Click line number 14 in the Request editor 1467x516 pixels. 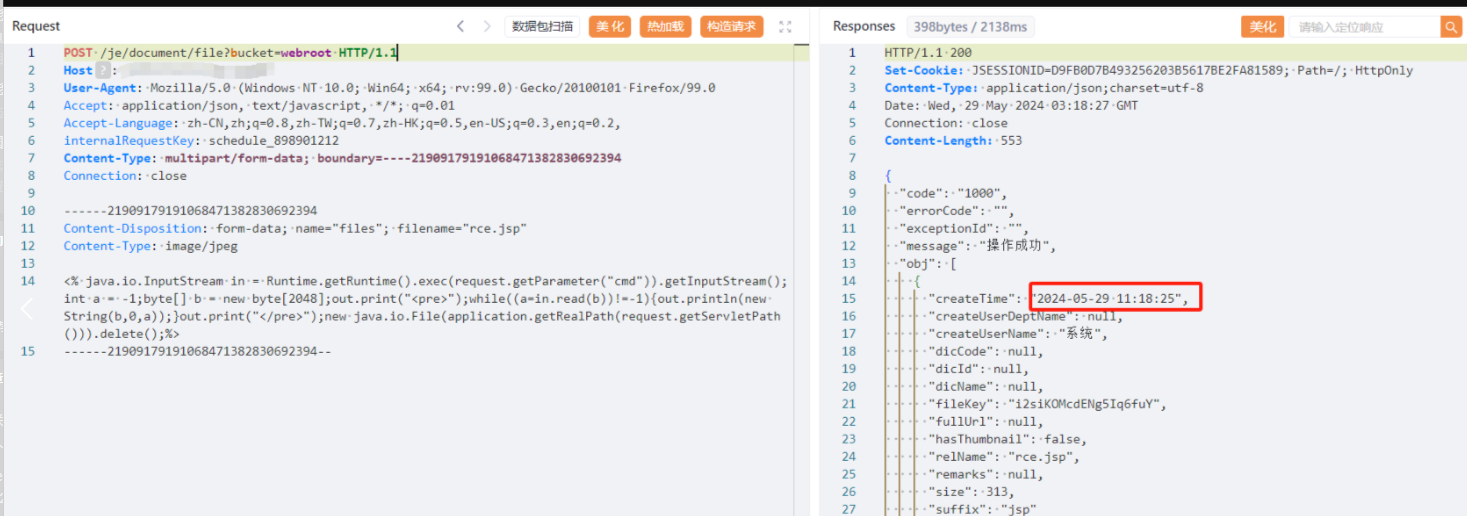[x=28, y=281]
